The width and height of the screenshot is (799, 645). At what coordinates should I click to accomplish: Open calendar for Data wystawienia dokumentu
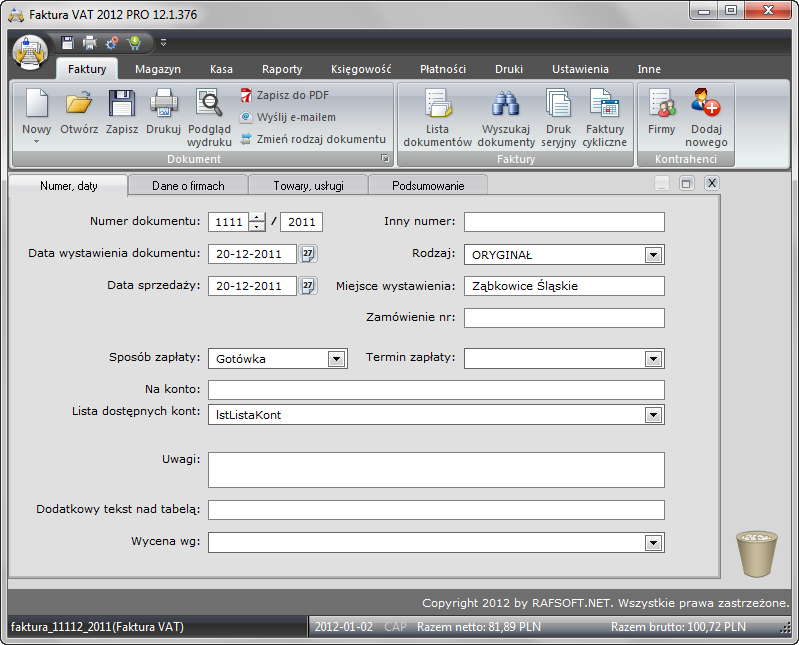point(308,254)
